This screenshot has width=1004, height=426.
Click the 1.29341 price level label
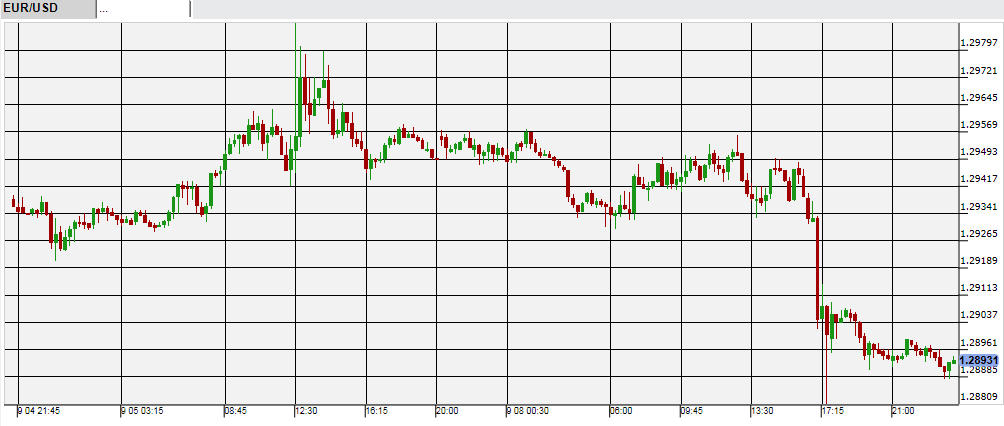[978, 206]
